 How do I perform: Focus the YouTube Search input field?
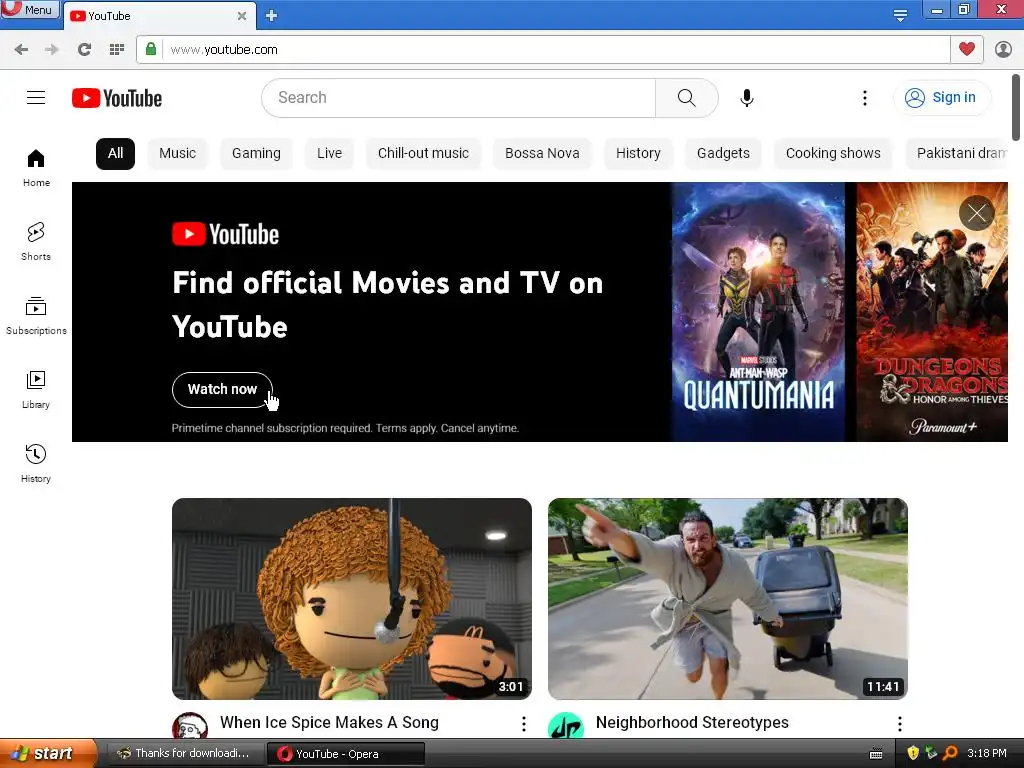coord(458,98)
